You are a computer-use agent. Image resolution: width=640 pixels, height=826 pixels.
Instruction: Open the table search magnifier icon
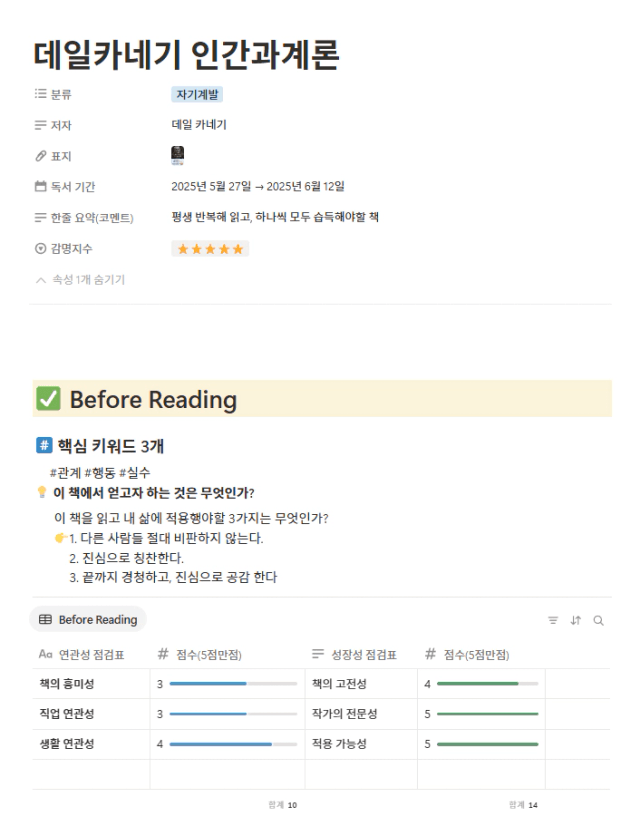pos(598,620)
